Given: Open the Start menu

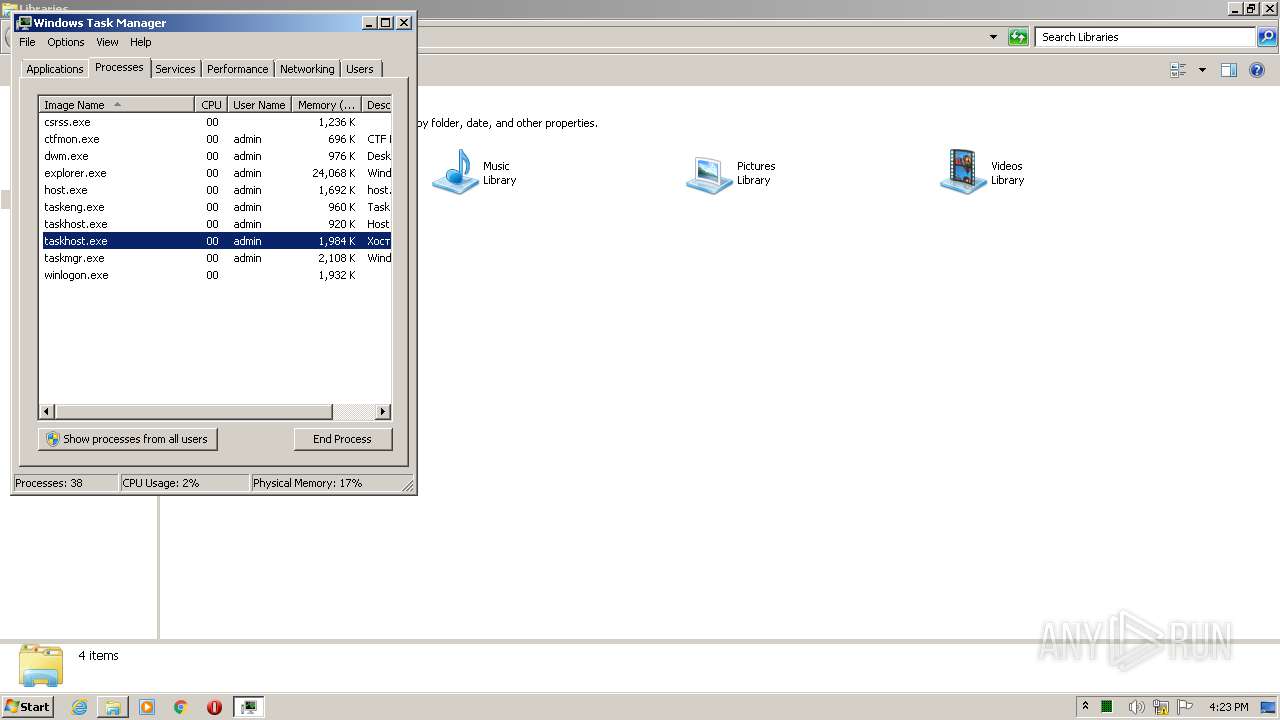Looking at the screenshot, I should tap(27, 707).
